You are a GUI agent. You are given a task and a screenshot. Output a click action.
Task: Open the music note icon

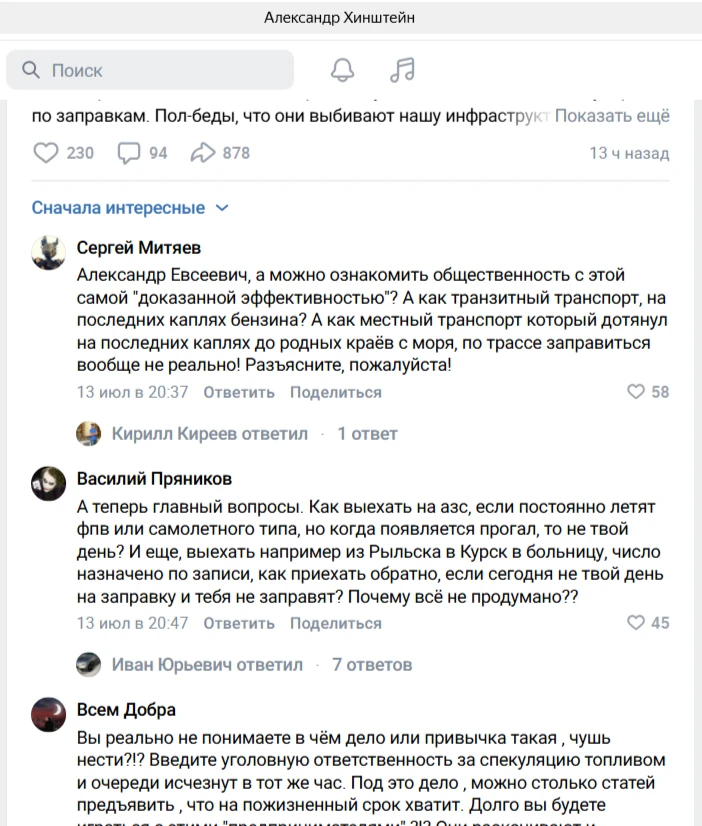pyautogui.click(x=402, y=70)
